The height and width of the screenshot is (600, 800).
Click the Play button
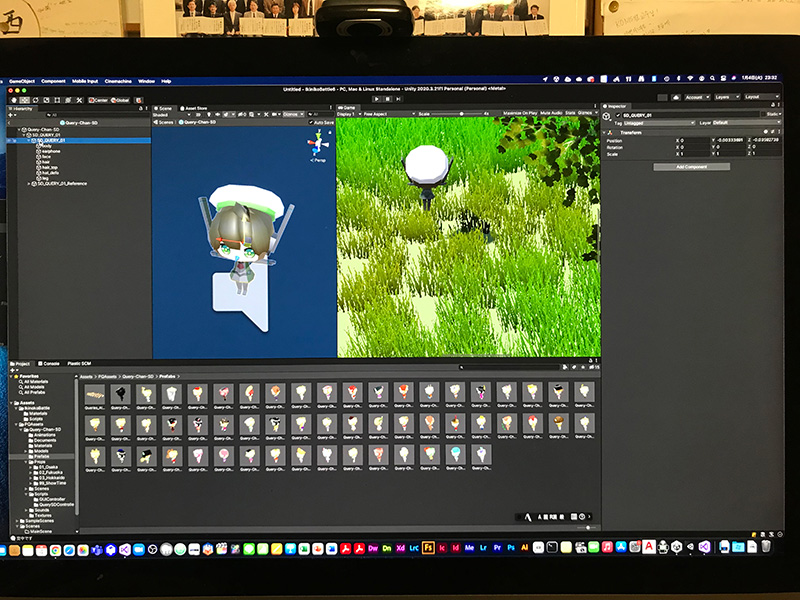point(377,99)
